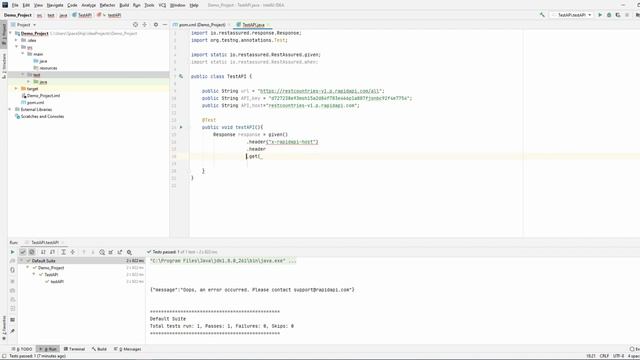Select Demo_Project.iml in project tree
Viewport: 640px width, 360px height.
(x=43, y=96)
